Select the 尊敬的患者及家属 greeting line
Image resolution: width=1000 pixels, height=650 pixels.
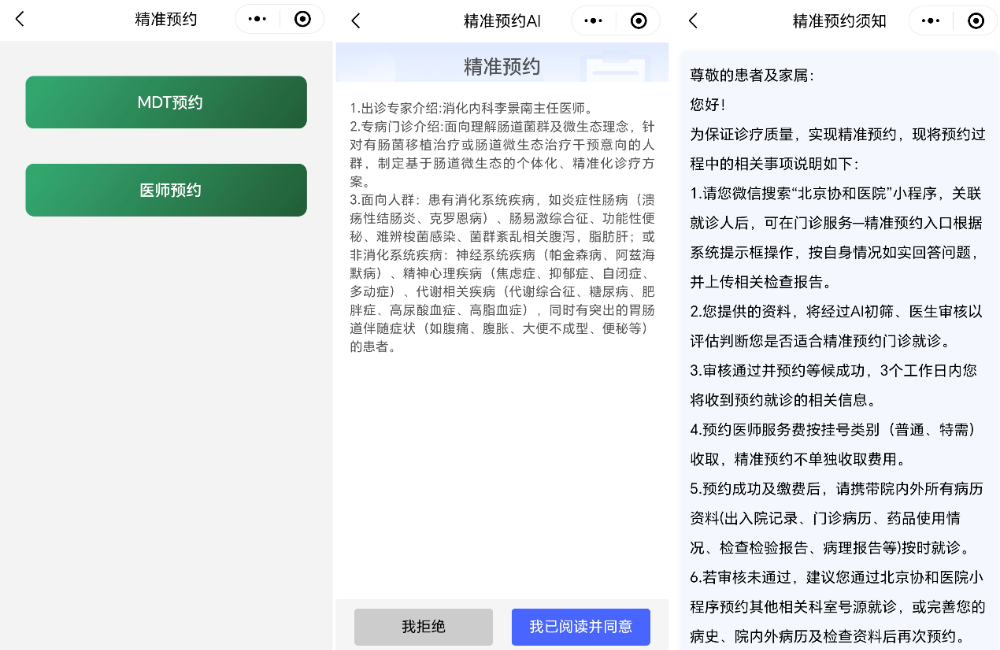(753, 75)
